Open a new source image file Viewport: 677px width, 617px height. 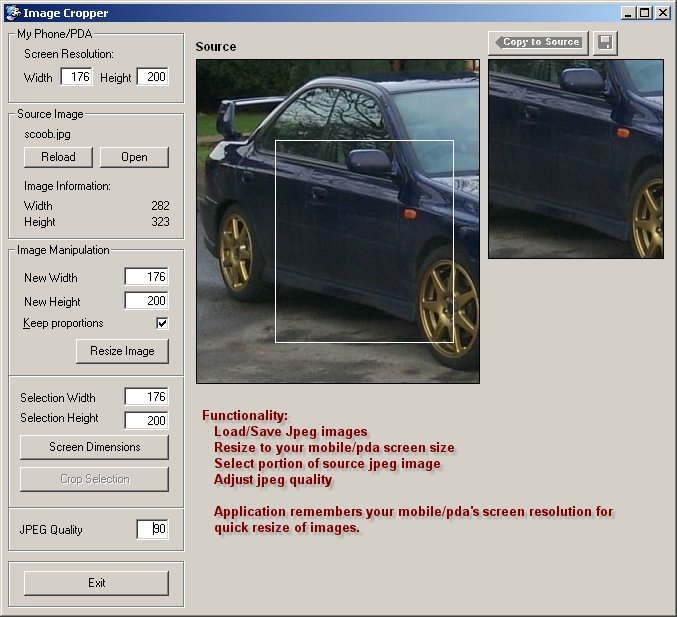pos(134,157)
